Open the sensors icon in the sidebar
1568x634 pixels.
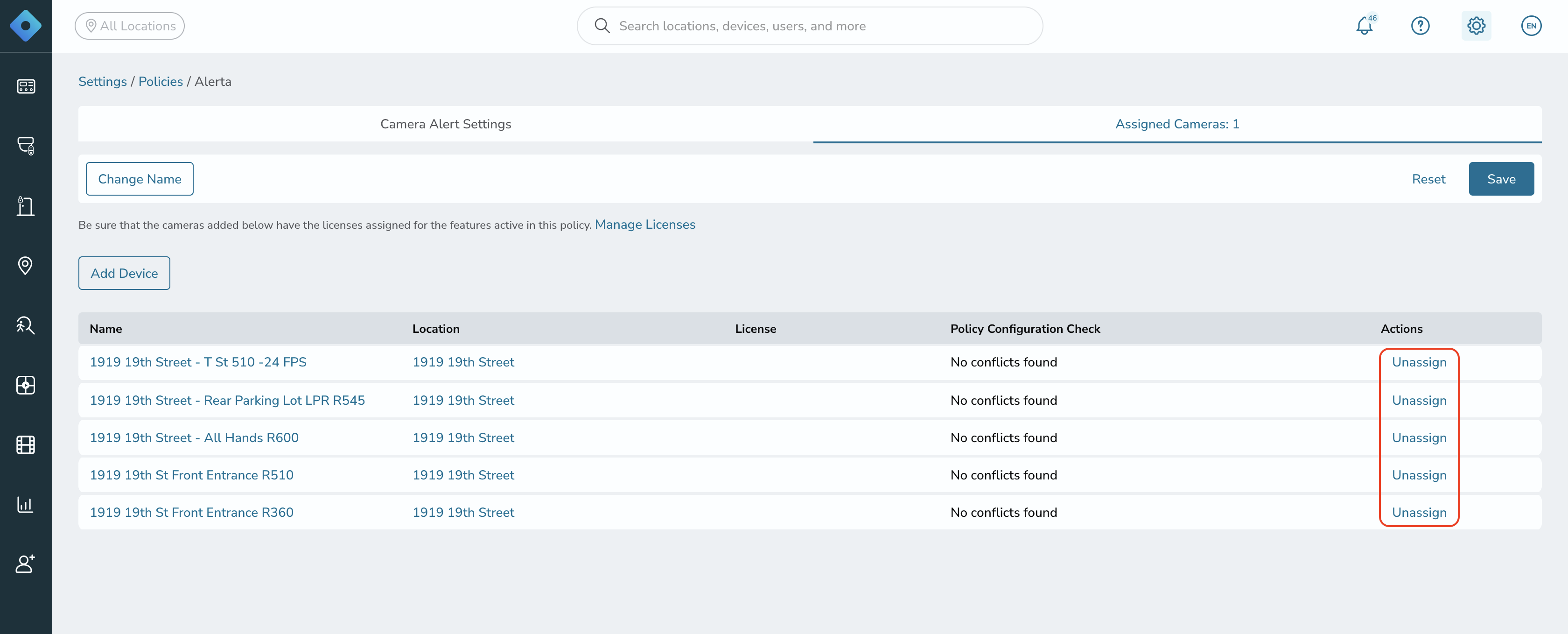pos(26,385)
